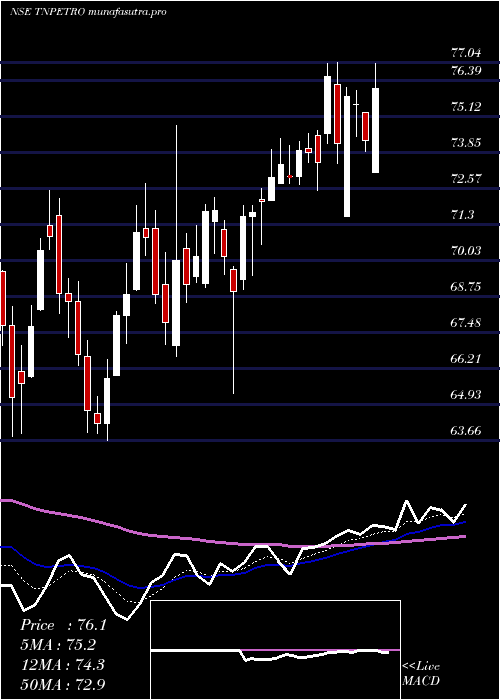
Task: Select the 68.75 price level label
Action: tap(466, 287)
